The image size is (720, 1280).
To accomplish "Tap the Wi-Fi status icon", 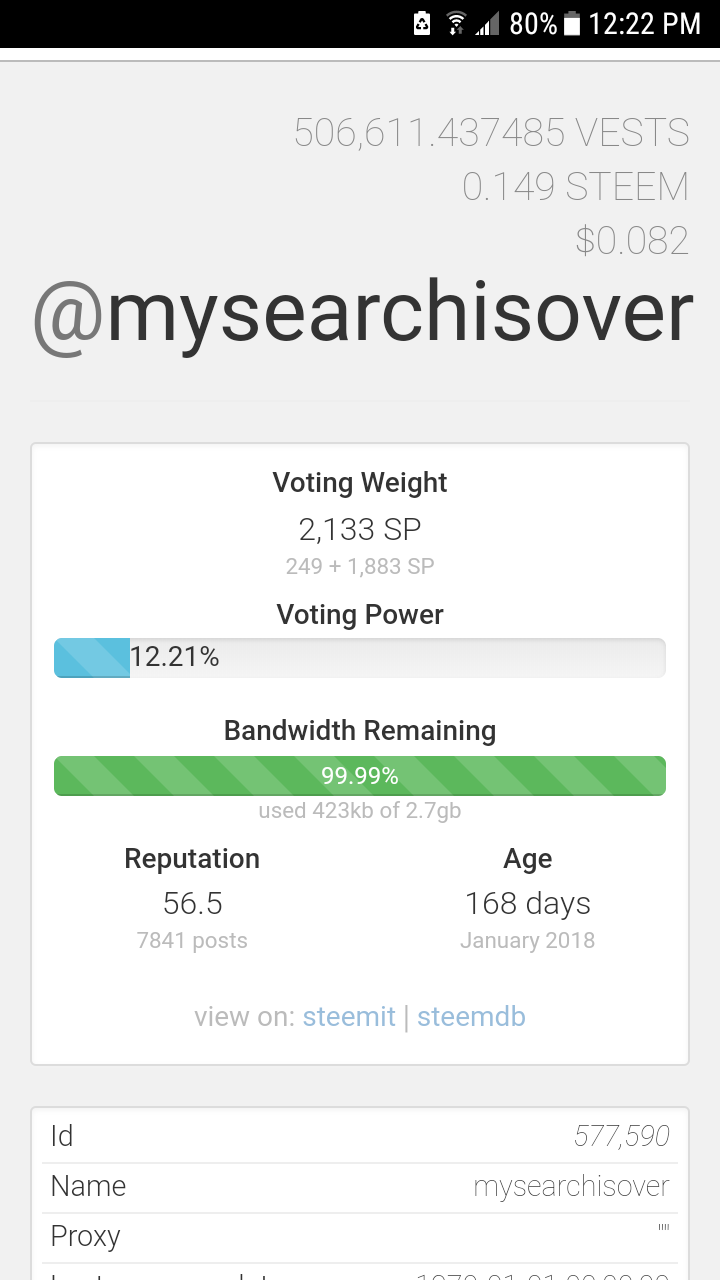I will [456, 23].
